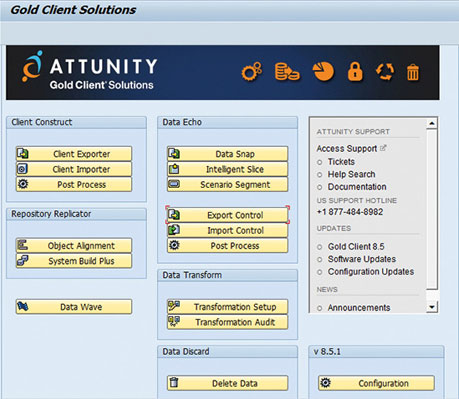459x399 pixels.
Task: Open the Documentation link
Action: pyautogui.click(x=357, y=187)
